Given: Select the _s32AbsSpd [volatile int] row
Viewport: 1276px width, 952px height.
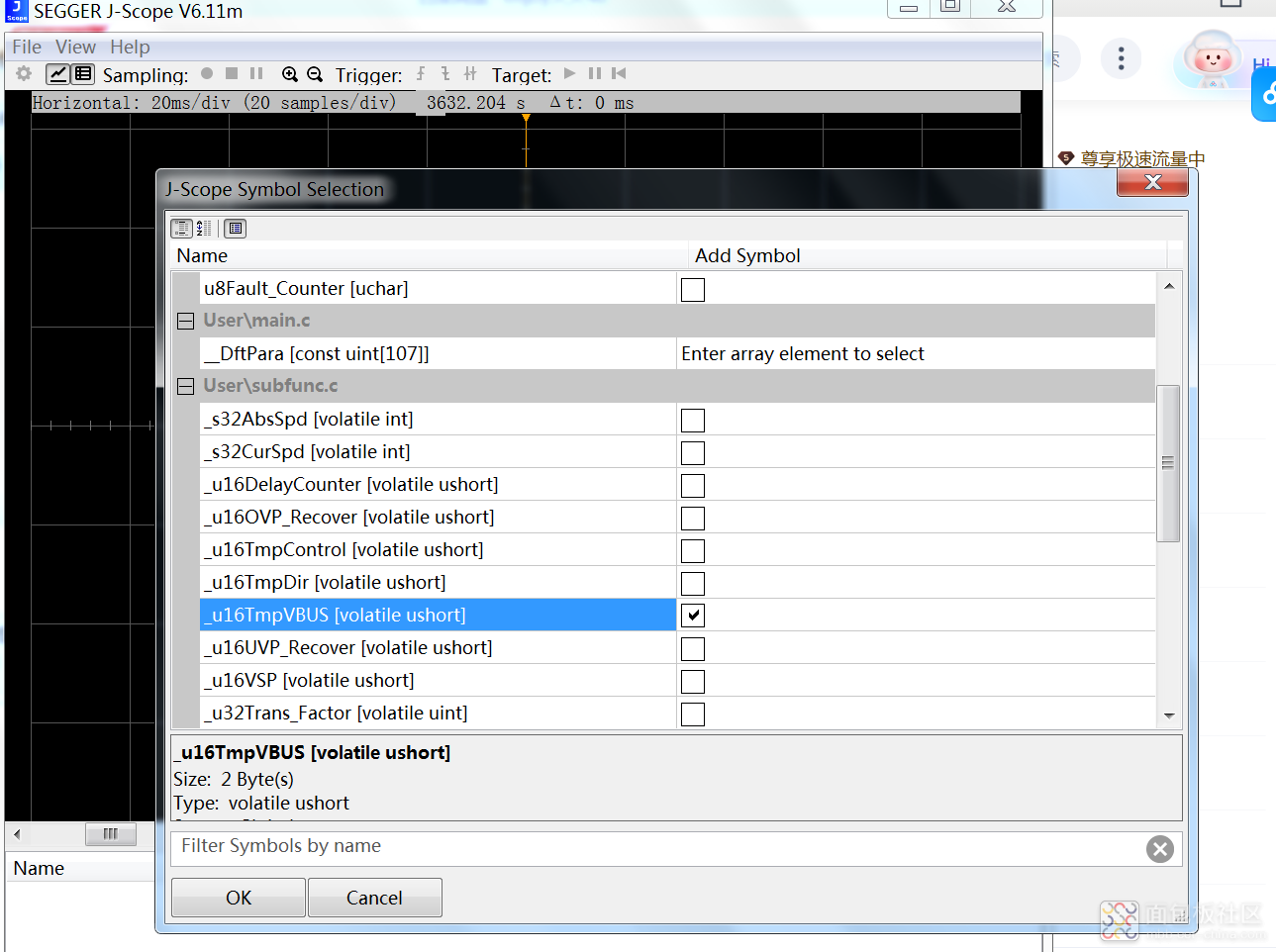Looking at the screenshot, I should click(x=438, y=420).
